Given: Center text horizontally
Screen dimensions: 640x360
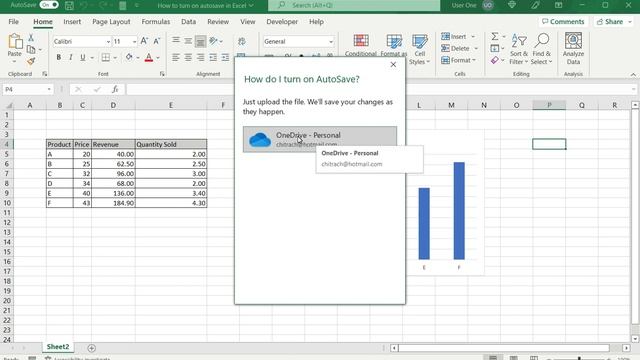Looking at the screenshot, I should [188, 58].
